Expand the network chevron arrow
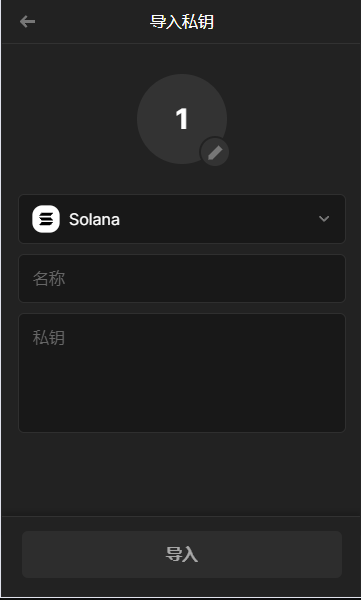The height and width of the screenshot is (600, 361). click(x=324, y=219)
